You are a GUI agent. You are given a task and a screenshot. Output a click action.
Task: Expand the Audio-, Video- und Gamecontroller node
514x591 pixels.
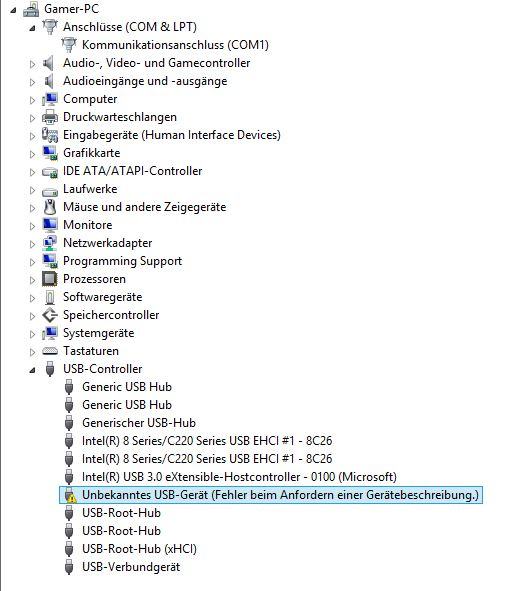[32, 64]
